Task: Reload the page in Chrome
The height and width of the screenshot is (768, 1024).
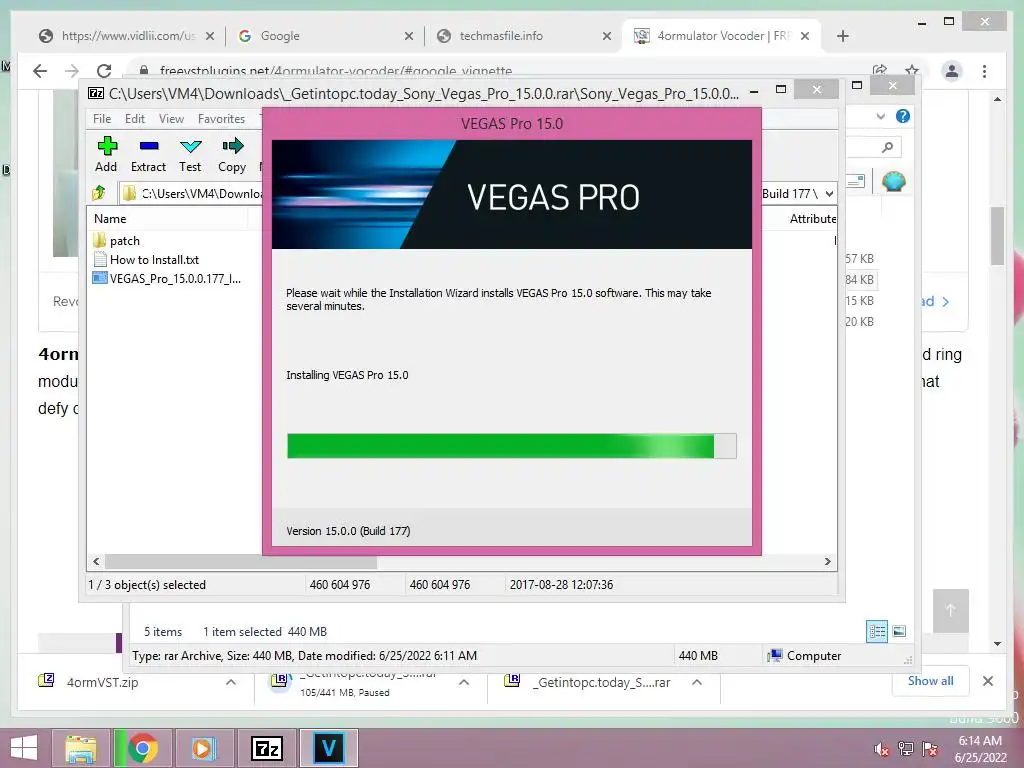Action: [x=104, y=71]
